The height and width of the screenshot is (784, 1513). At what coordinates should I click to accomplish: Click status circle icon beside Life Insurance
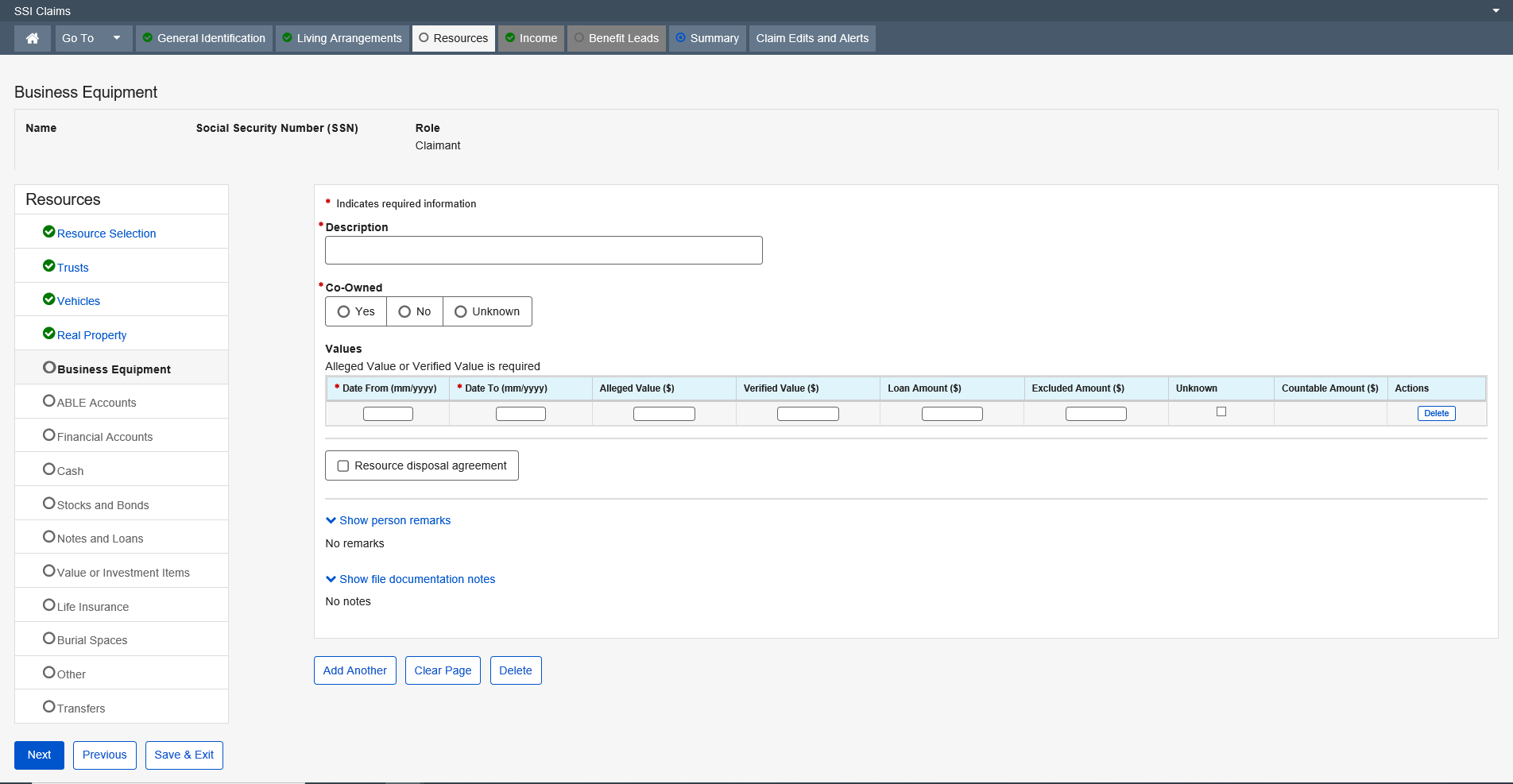pyautogui.click(x=48, y=605)
